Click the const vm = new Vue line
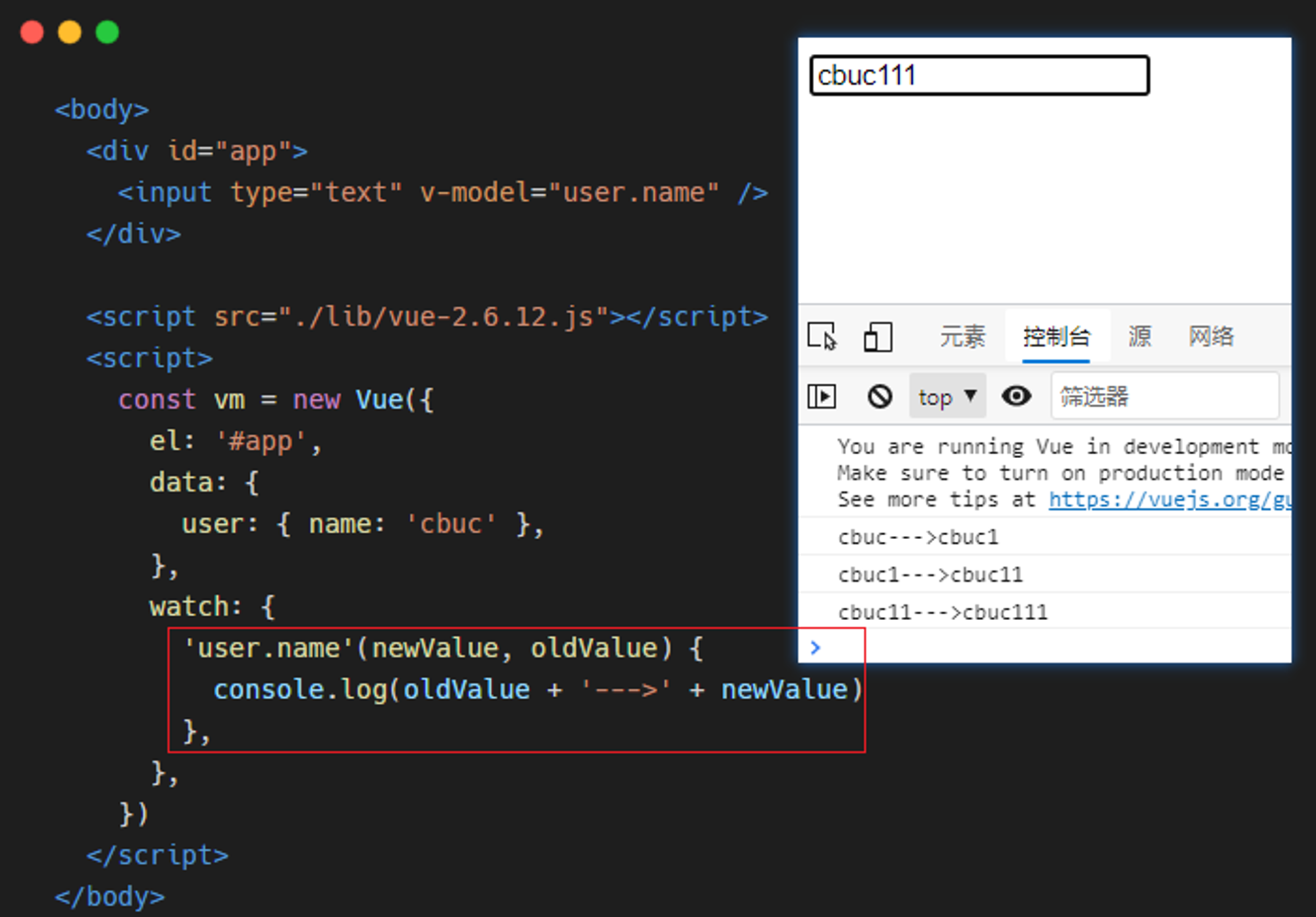The height and width of the screenshot is (917, 1316). pyautogui.click(x=276, y=400)
